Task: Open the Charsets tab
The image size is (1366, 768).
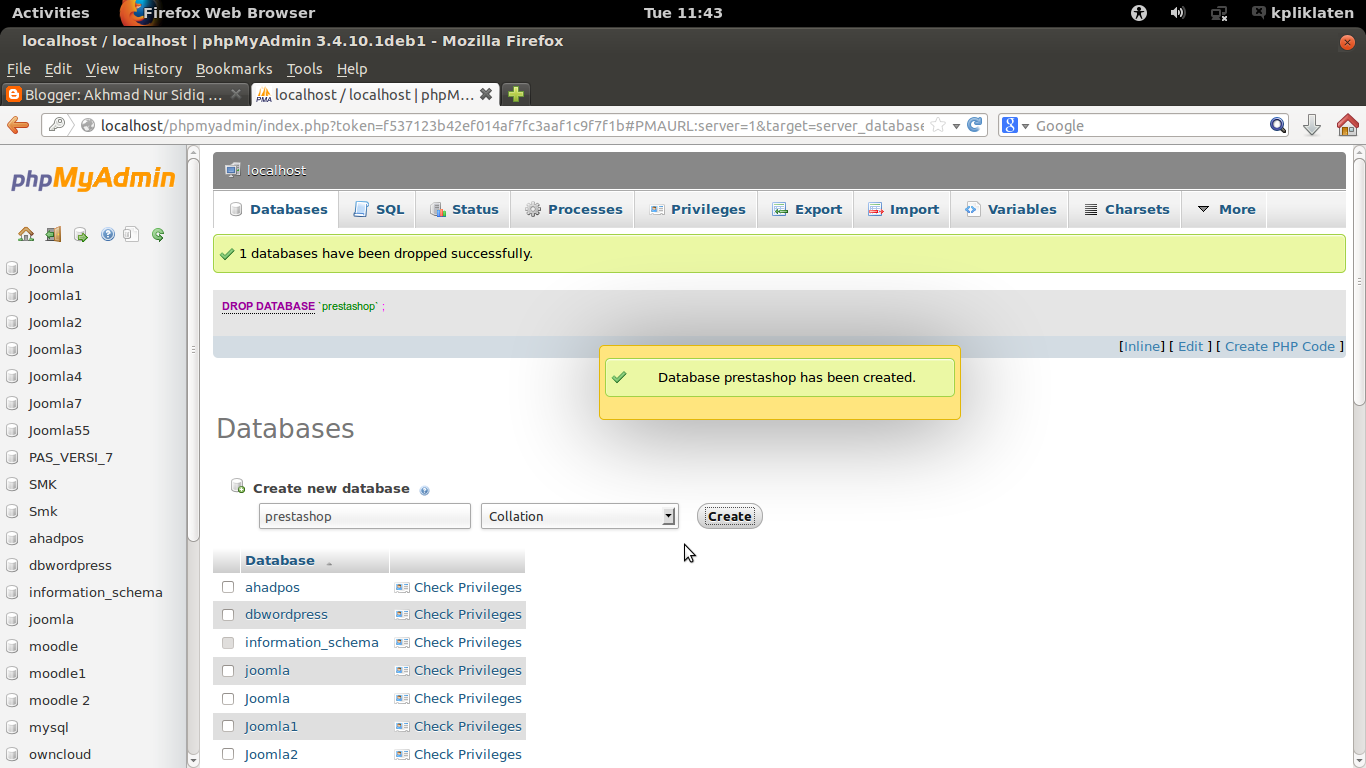Action: [x=1126, y=209]
